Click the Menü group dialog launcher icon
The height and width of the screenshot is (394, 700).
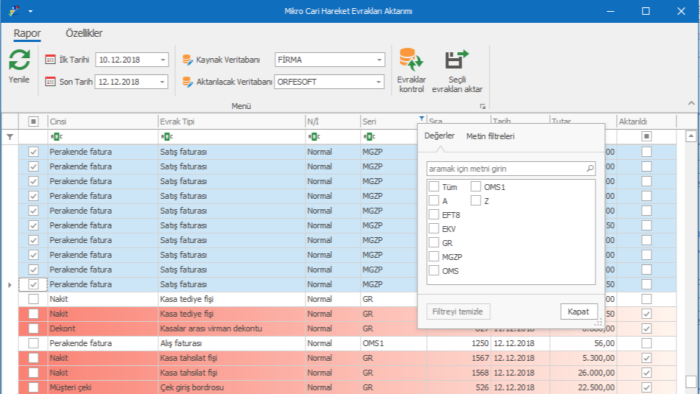click(x=483, y=106)
